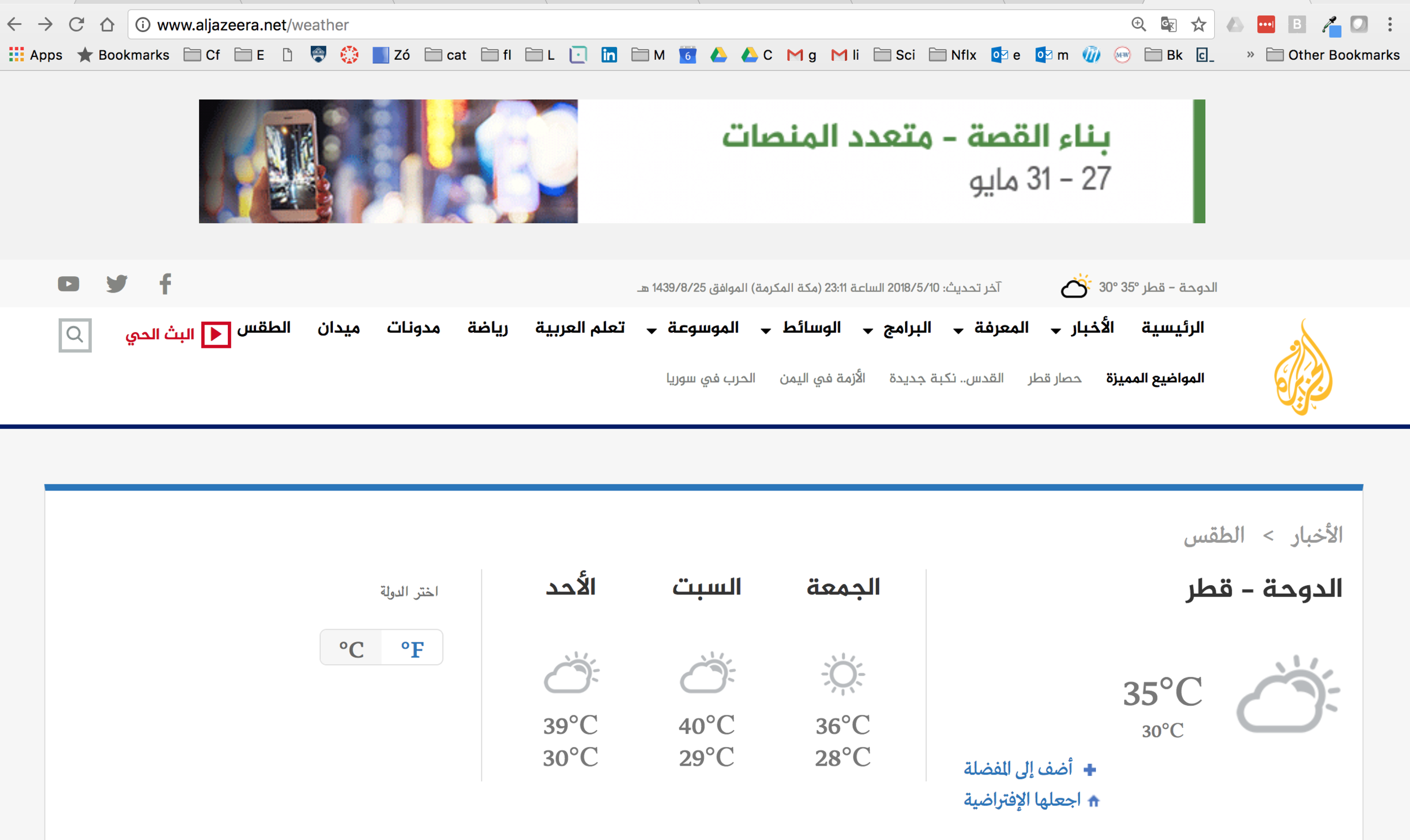This screenshot has width=1410, height=840.
Task: Expand the الموسوعة menu arrow
Action: coord(651,330)
